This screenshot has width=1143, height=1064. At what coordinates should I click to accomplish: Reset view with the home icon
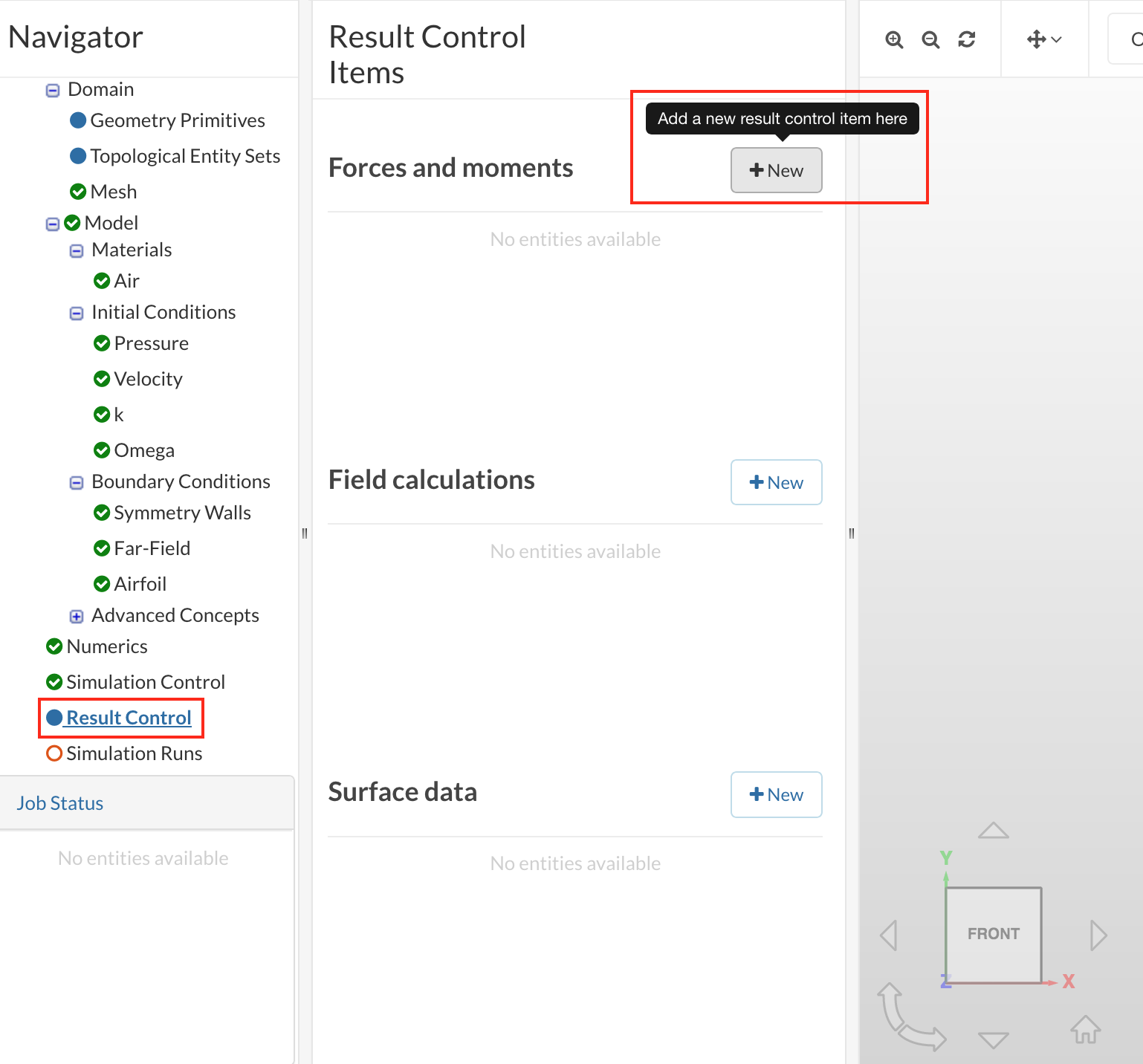(x=1085, y=1029)
